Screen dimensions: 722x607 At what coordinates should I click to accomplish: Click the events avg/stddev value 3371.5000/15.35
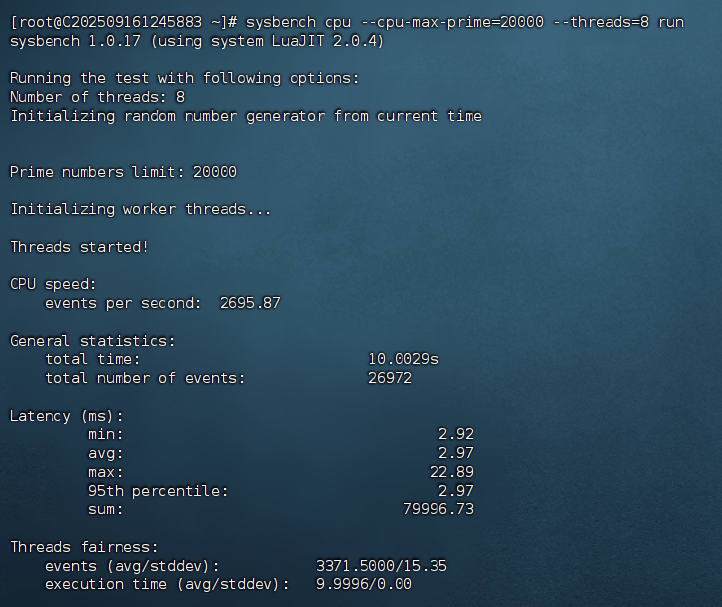pos(381,566)
